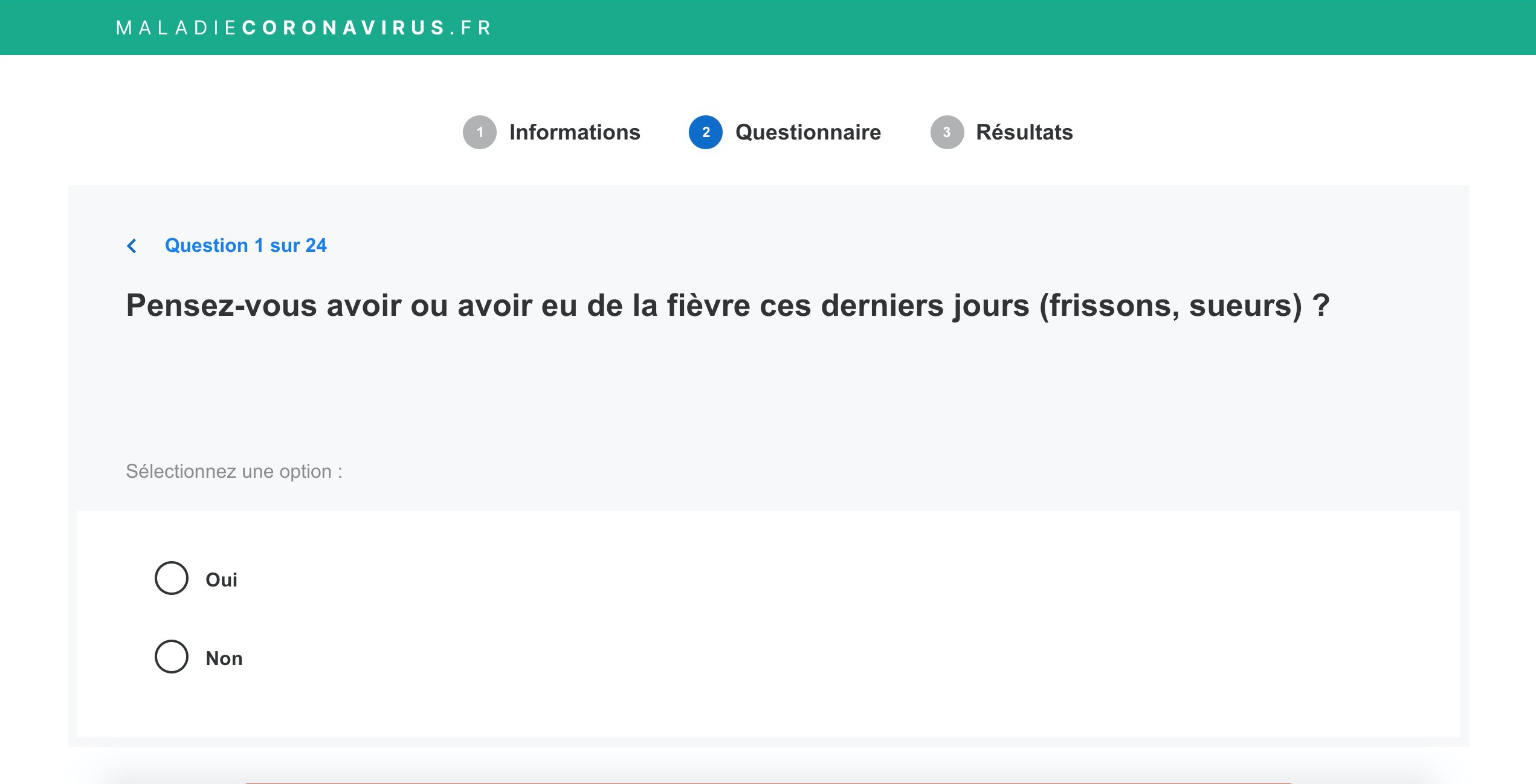
Task: Click the "Non" answer label text
Action: [224, 658]
